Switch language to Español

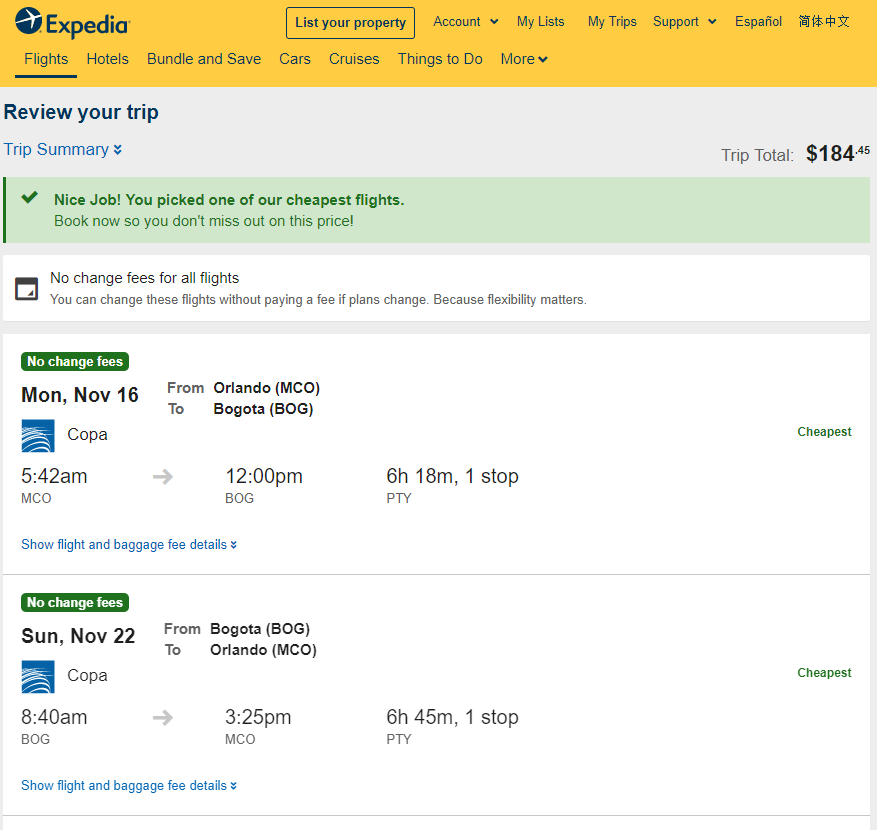coord(758,21)
